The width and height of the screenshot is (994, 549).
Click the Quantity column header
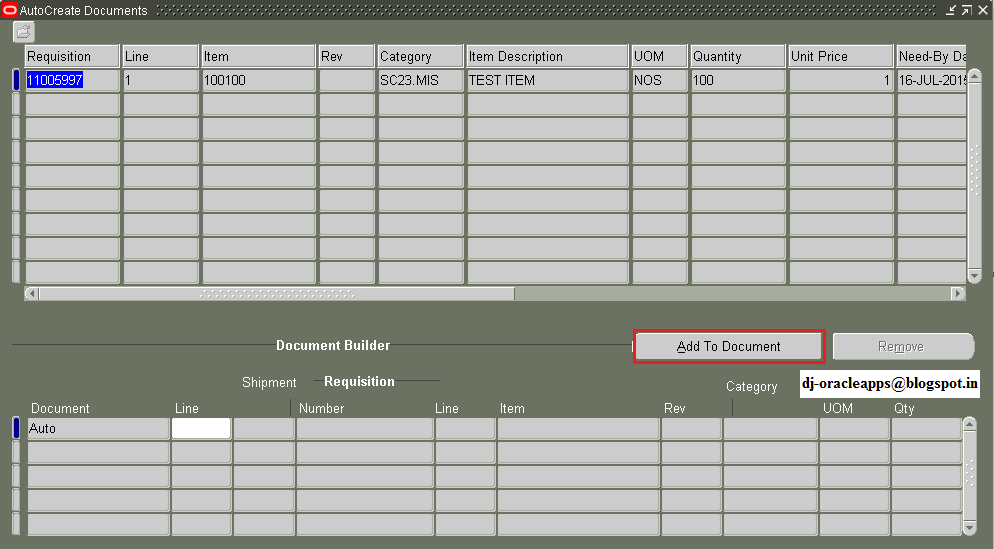738,56
